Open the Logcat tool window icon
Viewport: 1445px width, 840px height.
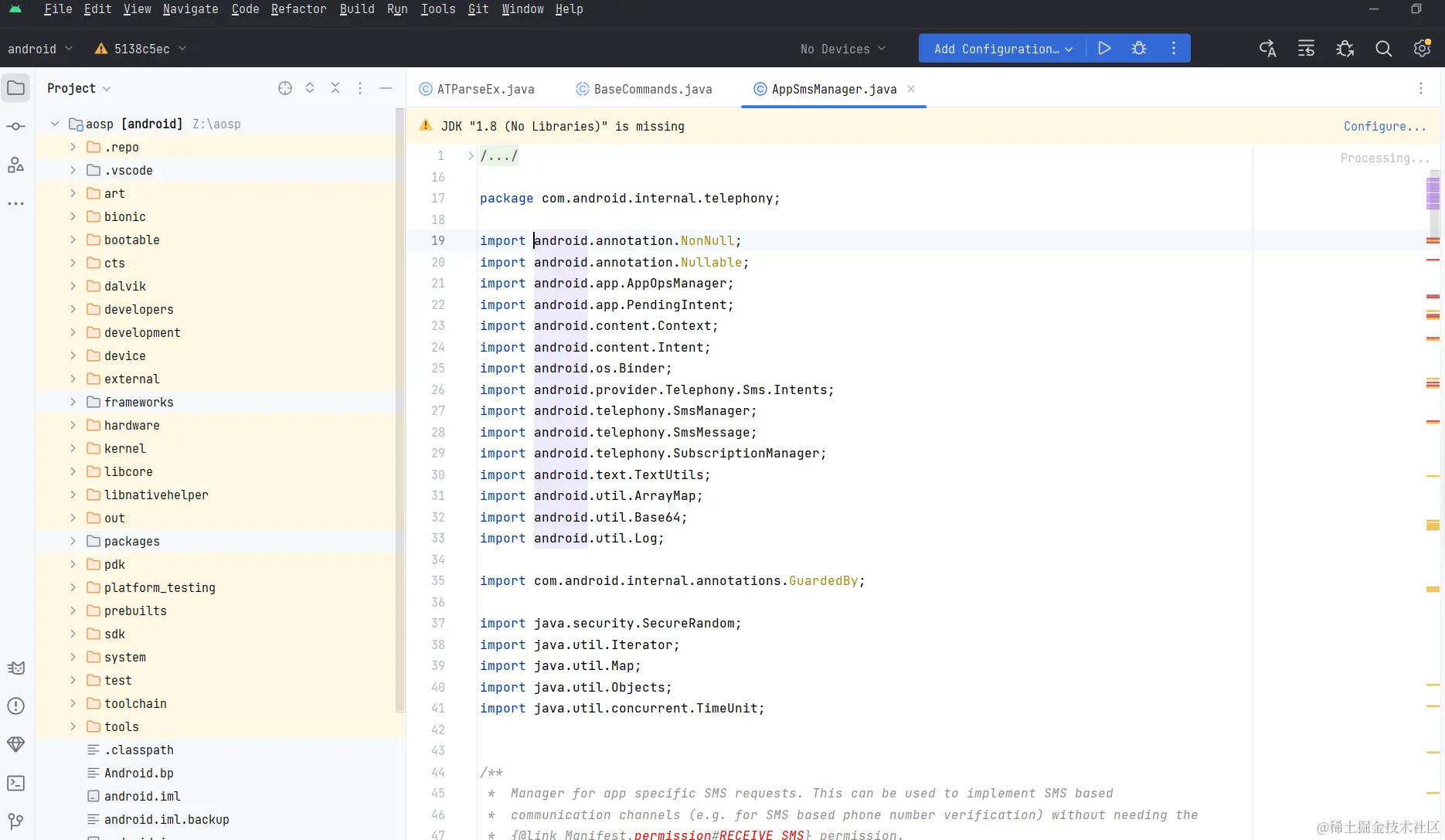[x=16, y=668]
